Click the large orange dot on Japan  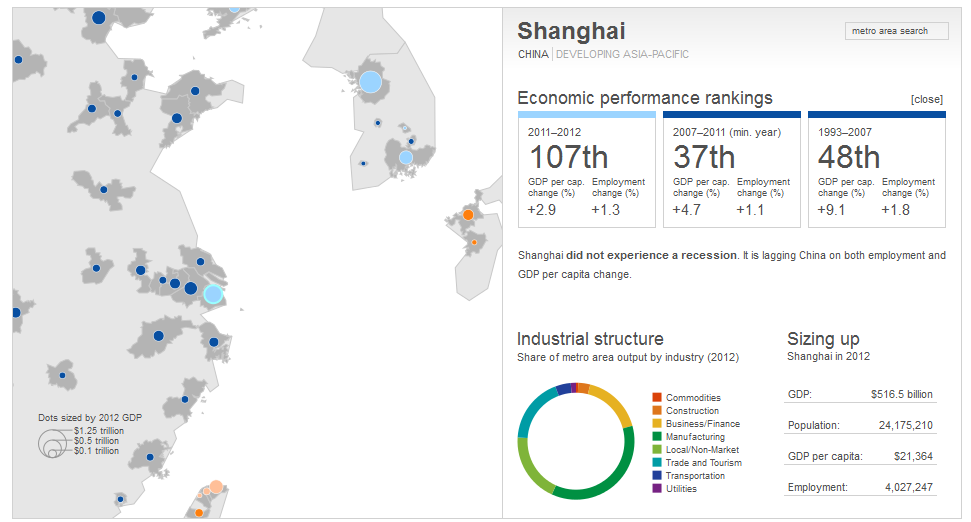tap(467, 215)
